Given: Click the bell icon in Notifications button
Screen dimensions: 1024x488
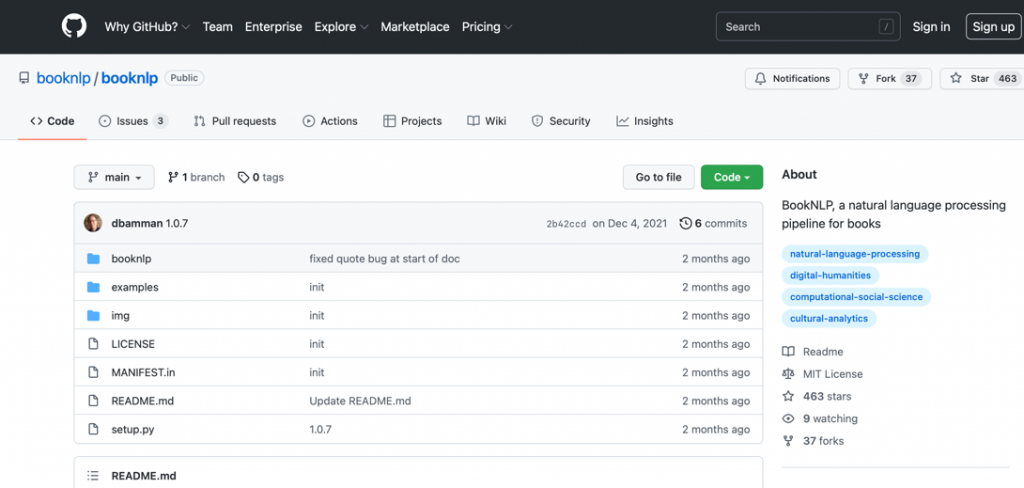Looking at the screenshot, I should 760,78.
